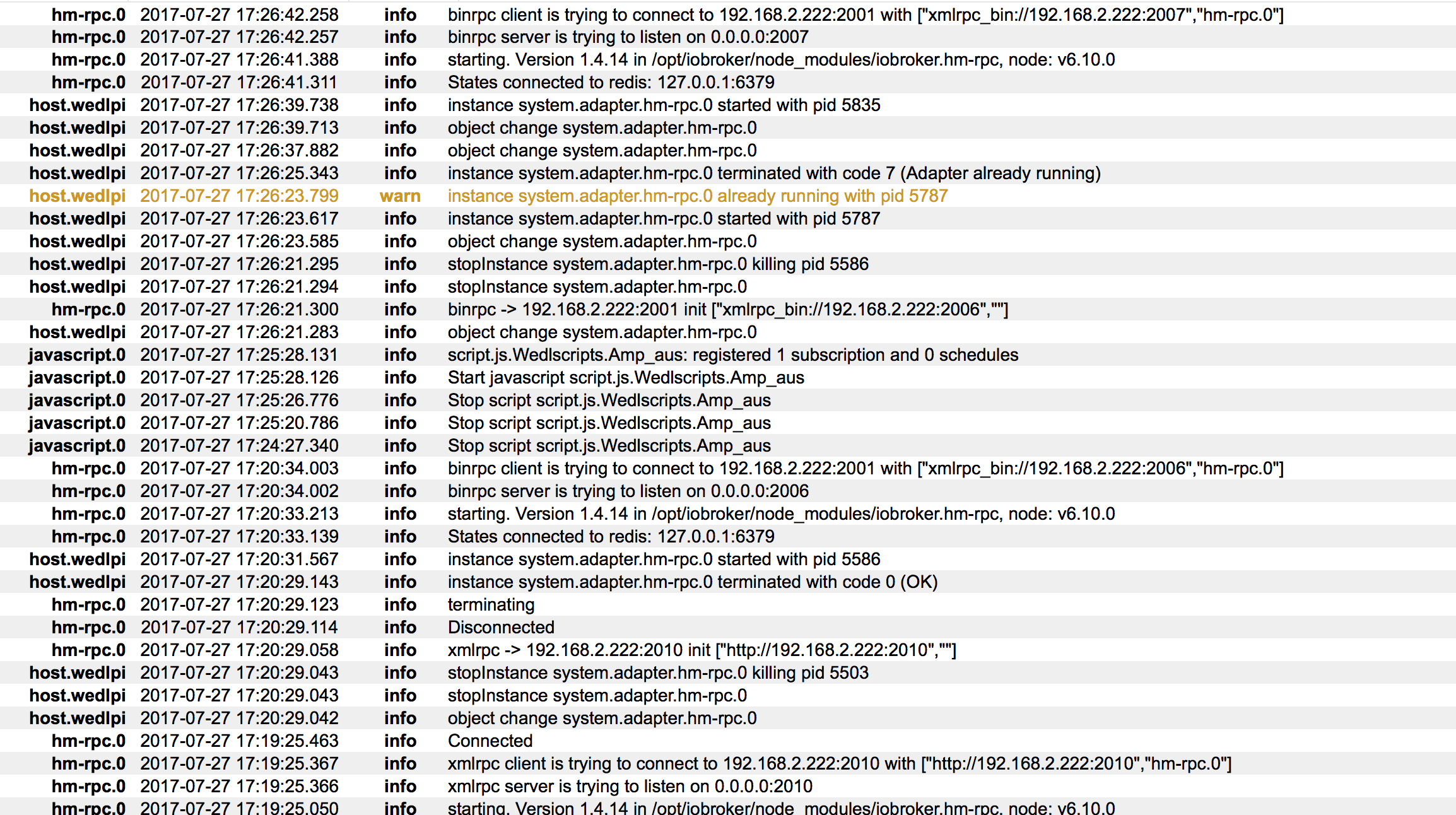
Task: Select the 'registered 1 subscription and 0 schedules' message
Action: 732,355
